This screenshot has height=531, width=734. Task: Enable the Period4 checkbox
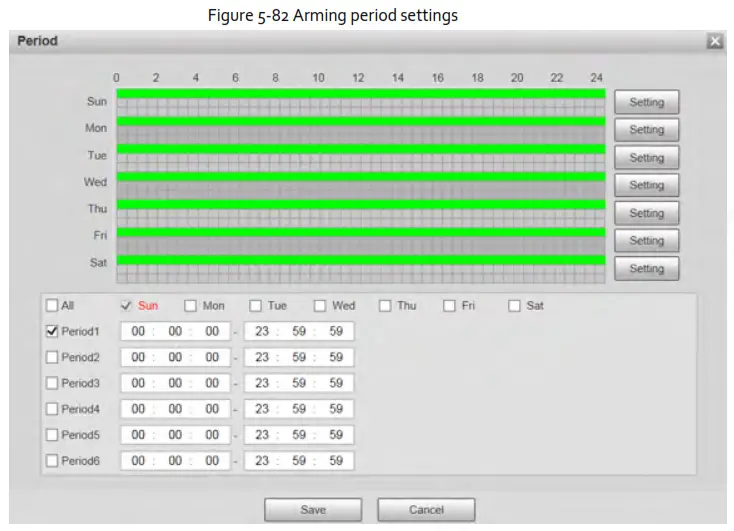52,409
